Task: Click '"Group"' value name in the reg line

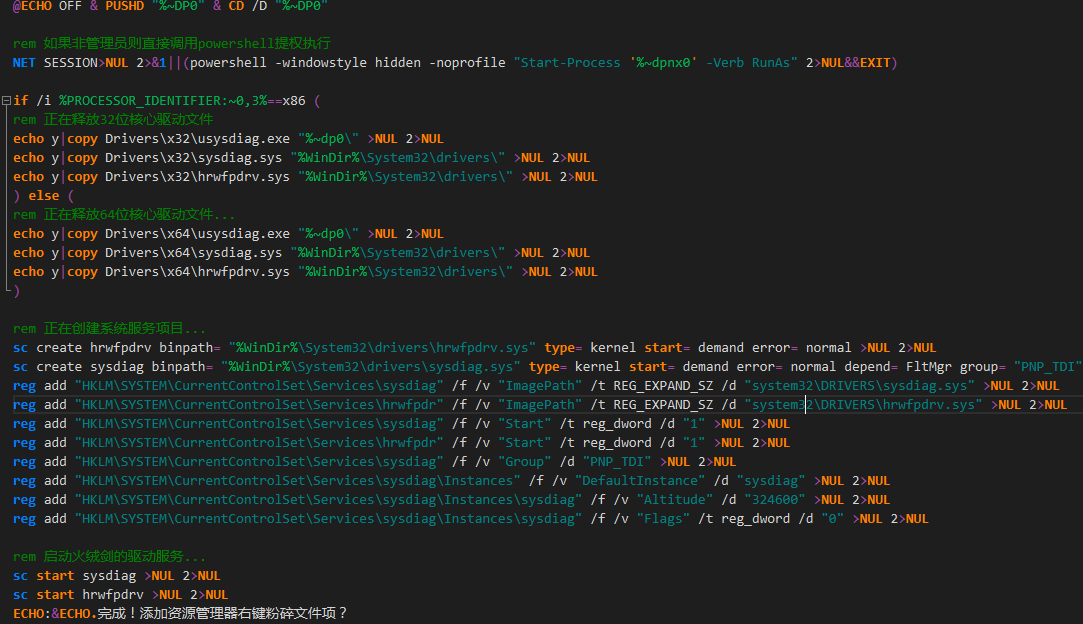Action: (x=525, y=462)
